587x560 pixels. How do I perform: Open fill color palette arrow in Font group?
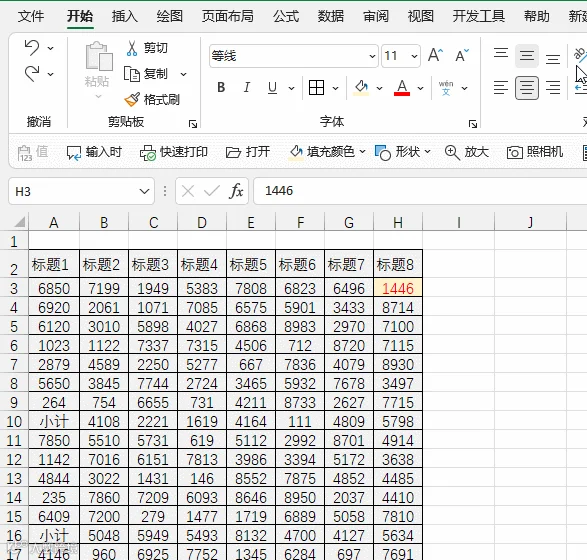[x=380, y=88]
